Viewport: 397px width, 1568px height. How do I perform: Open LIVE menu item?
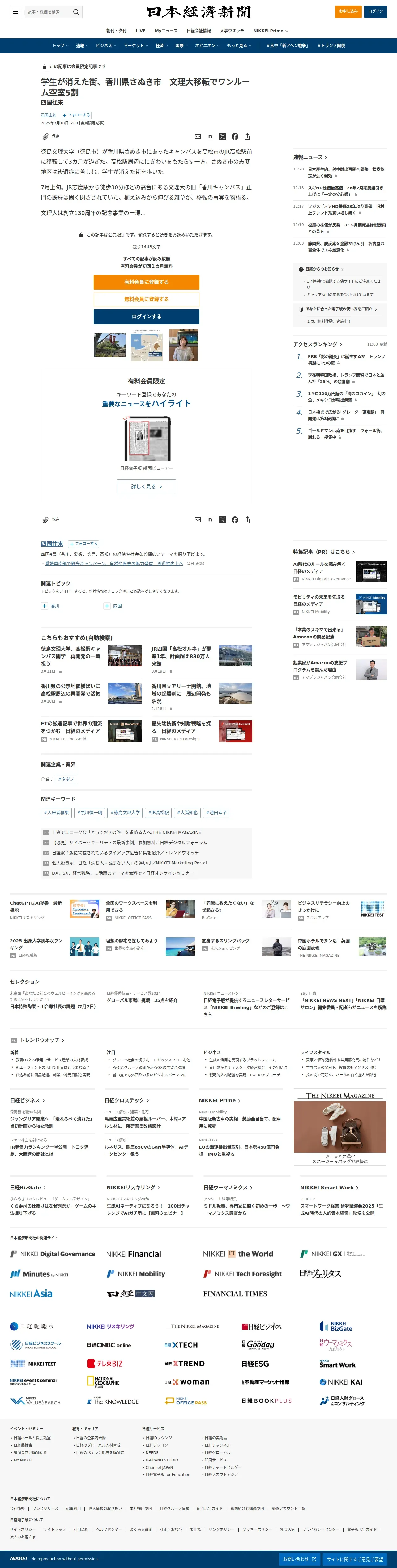point(140,31)
